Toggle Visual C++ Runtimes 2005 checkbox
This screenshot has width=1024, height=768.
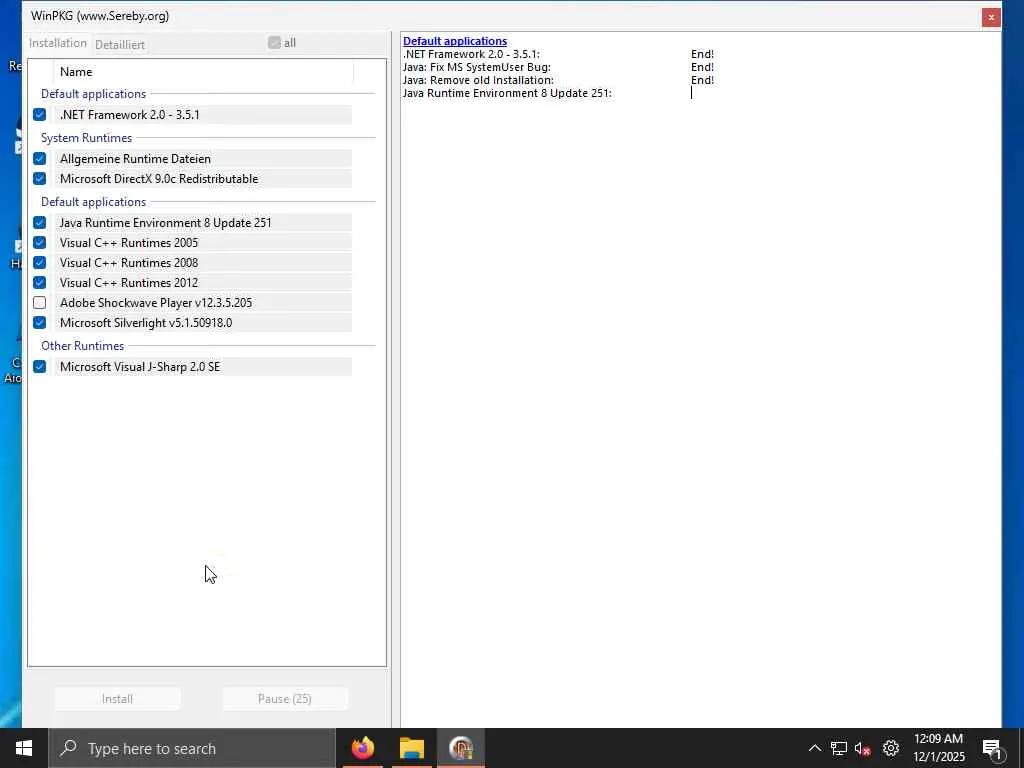coord(40,243)
